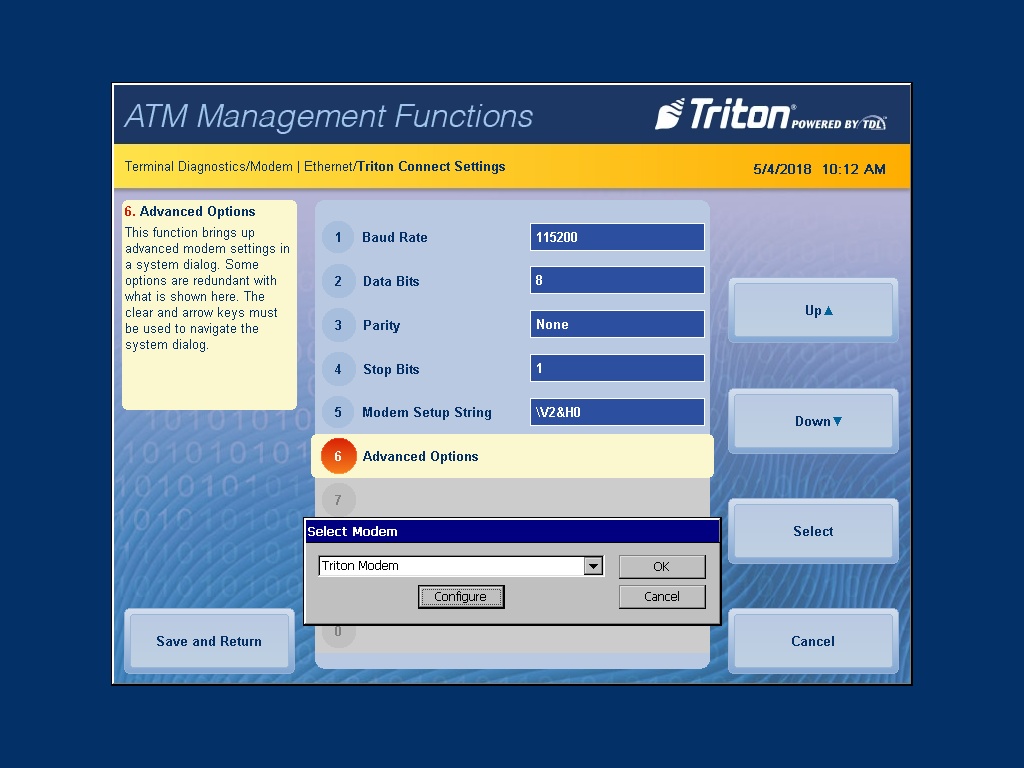Confirm with the OK button
Image resolution: width=1024 pixels, height=768 pixels.
click(x=661, y=565)
